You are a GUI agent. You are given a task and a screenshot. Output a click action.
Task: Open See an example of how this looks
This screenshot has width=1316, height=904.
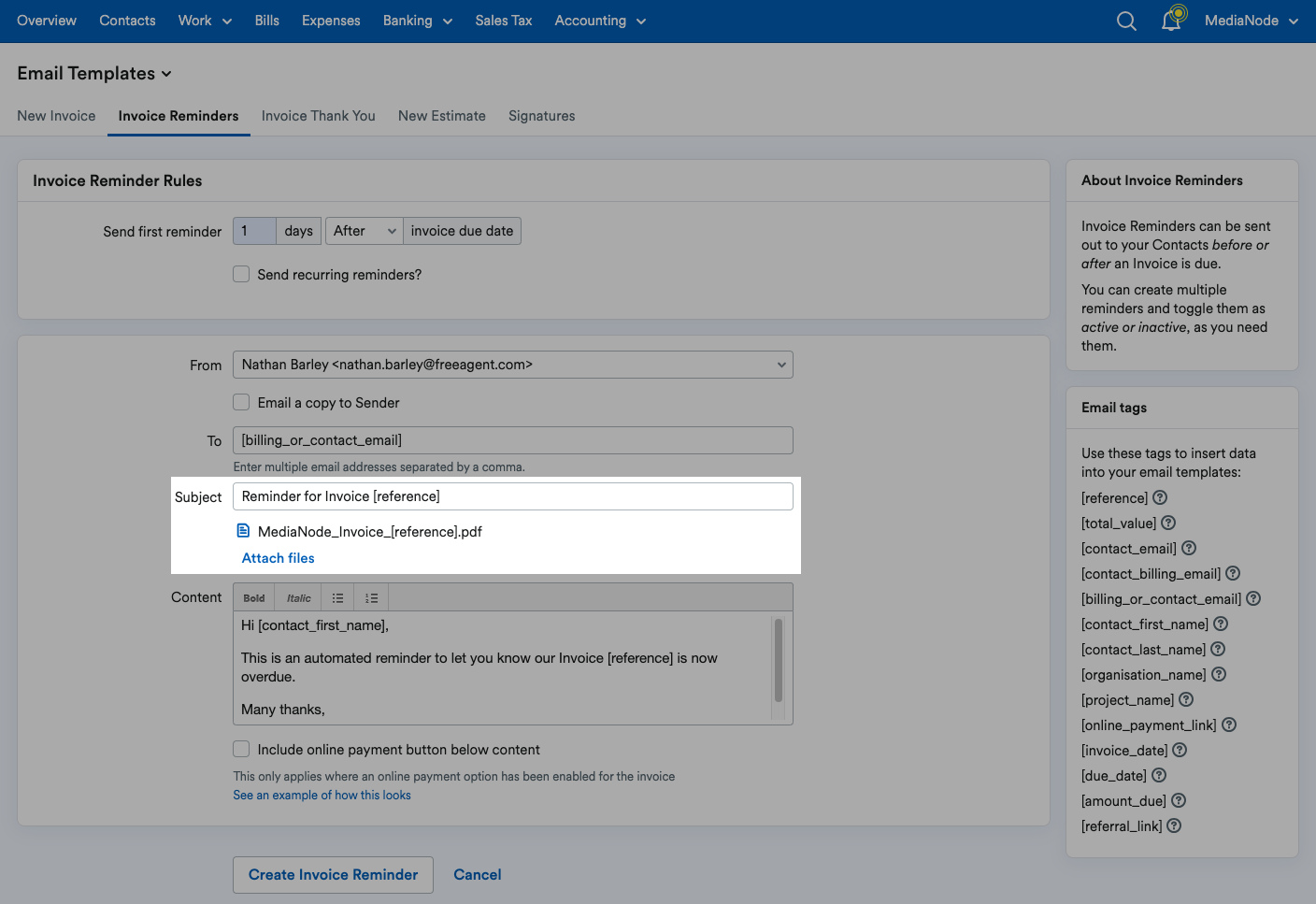(322, 795)
